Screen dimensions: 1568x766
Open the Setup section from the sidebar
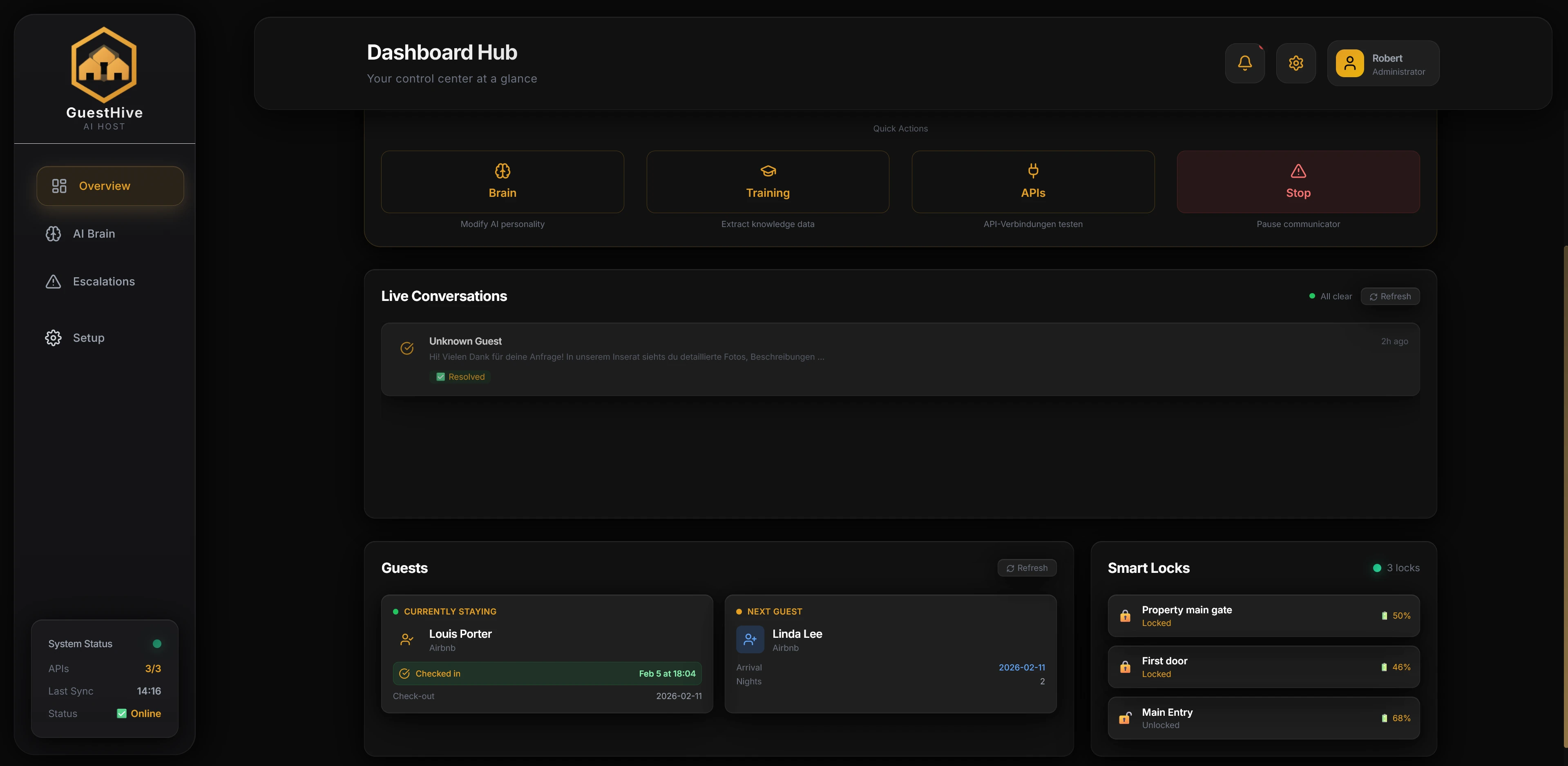[88, 338]
